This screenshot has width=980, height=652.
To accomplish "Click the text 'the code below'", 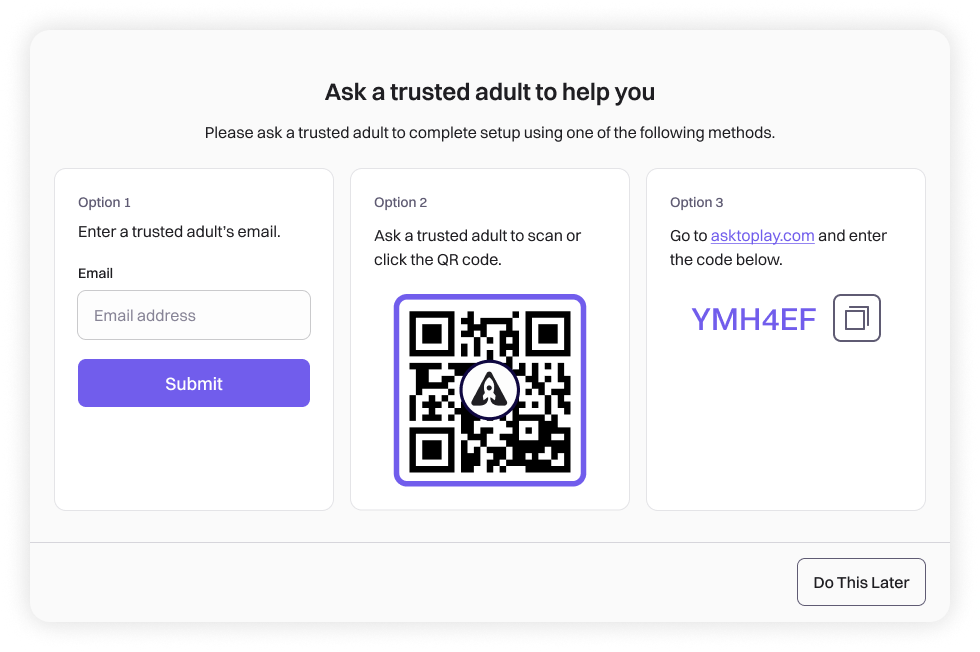I will 726,259.
